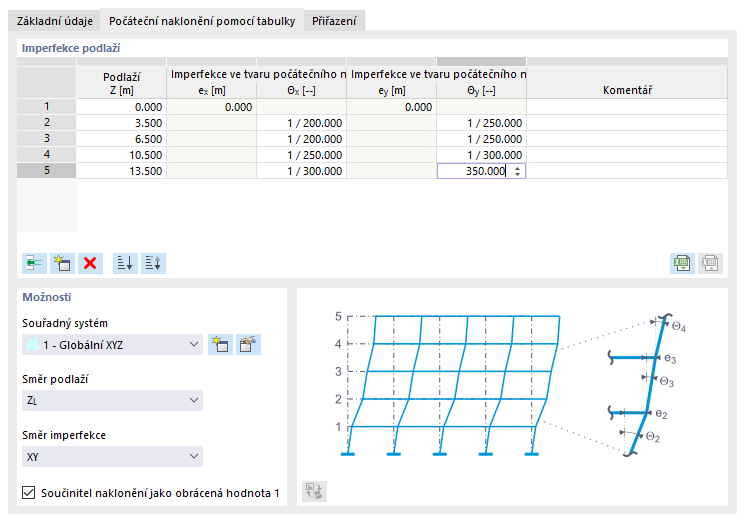Open the Přiřazení tab
This screenshot has height=520, width=744.
tap(335, 21)
